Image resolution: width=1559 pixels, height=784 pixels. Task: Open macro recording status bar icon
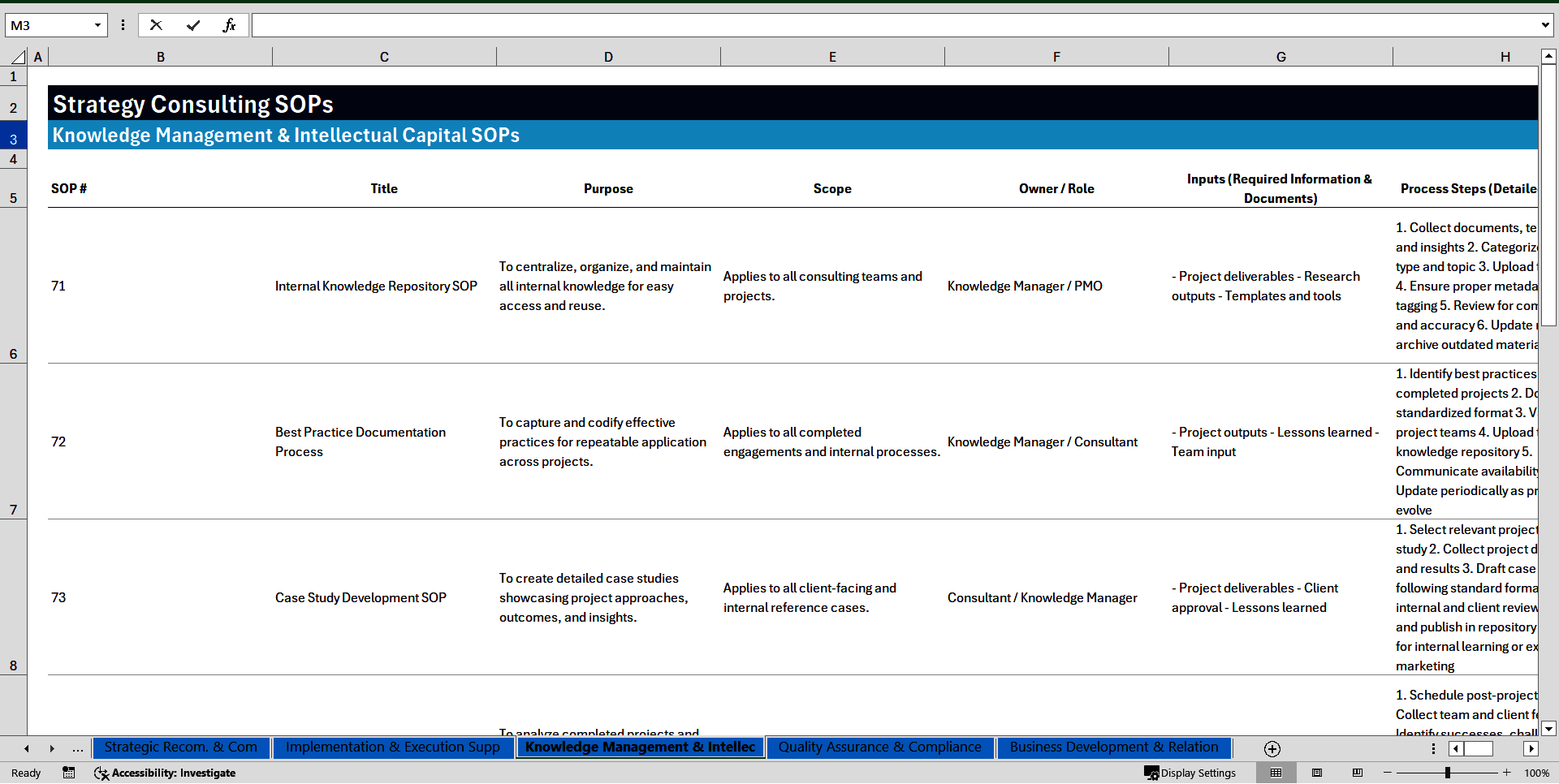[x=69, y=773]
